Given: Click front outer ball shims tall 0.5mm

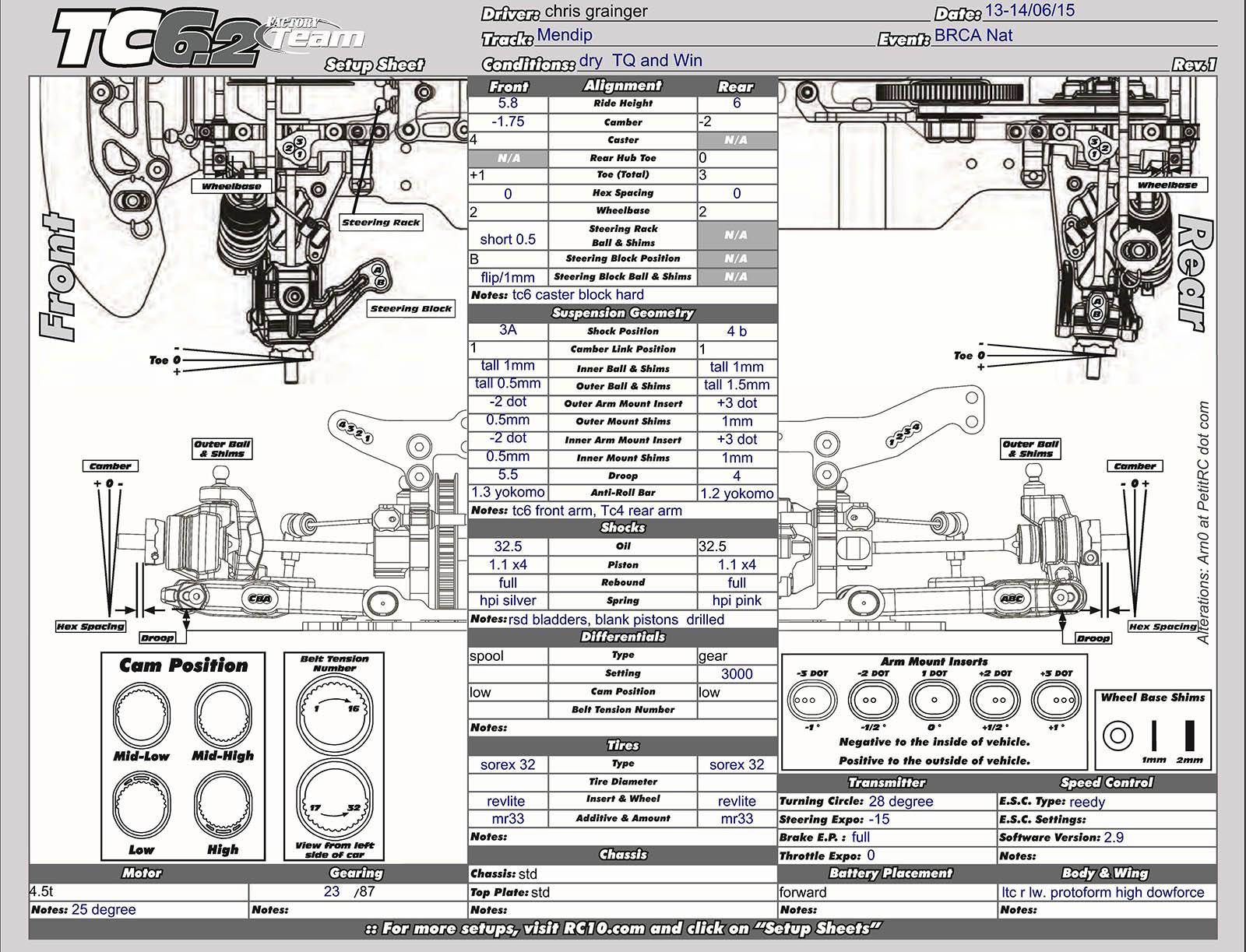Looking at the screenshot, I should pos(508,385).
